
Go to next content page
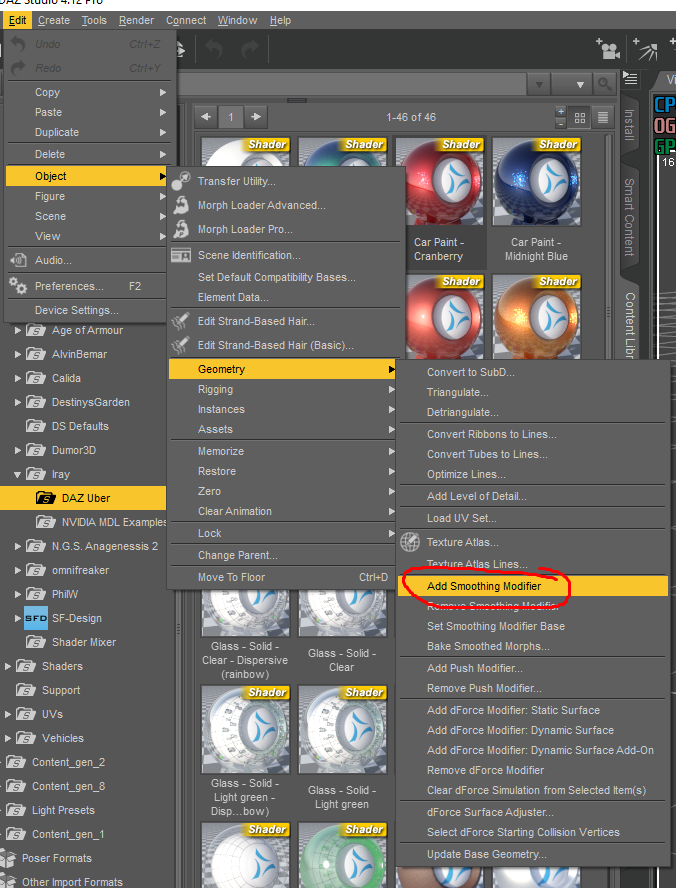point(256,117)
